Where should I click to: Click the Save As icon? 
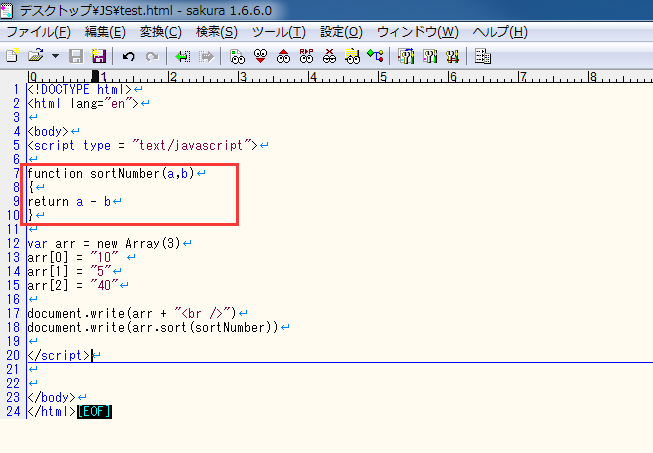coord(99,56)
